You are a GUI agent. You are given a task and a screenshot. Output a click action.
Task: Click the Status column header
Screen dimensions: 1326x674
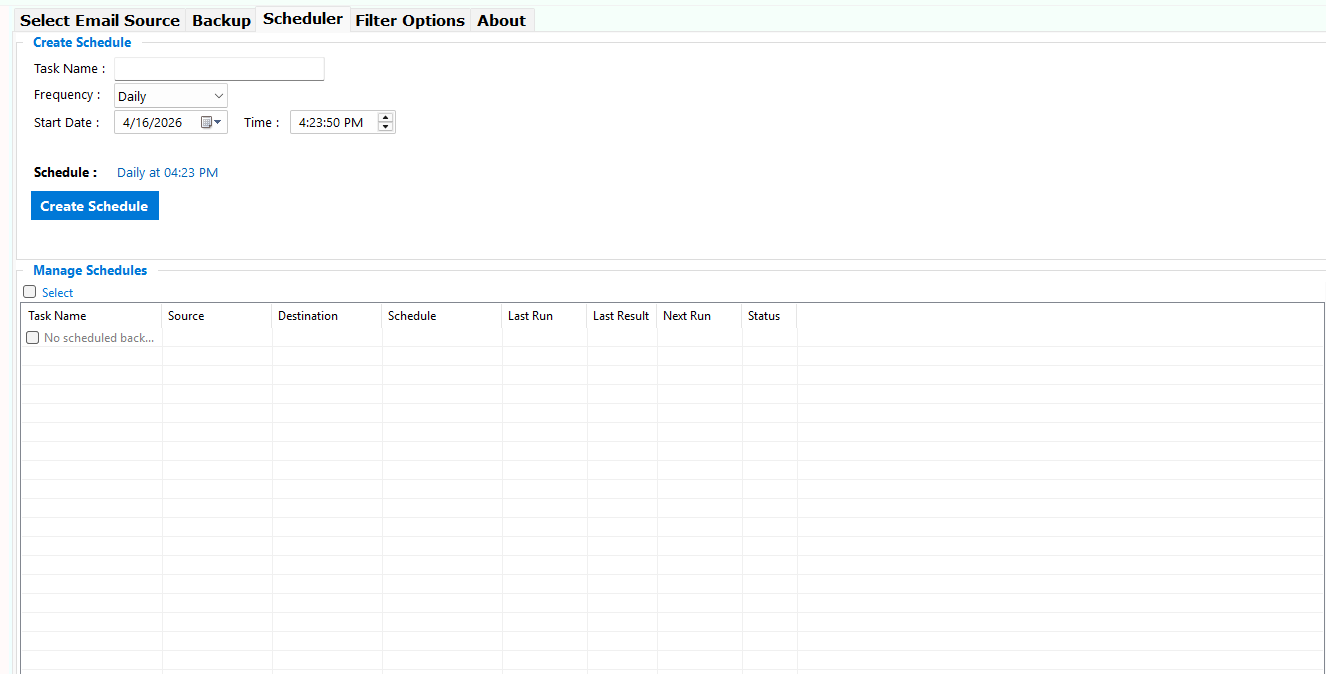click(769, 316)
